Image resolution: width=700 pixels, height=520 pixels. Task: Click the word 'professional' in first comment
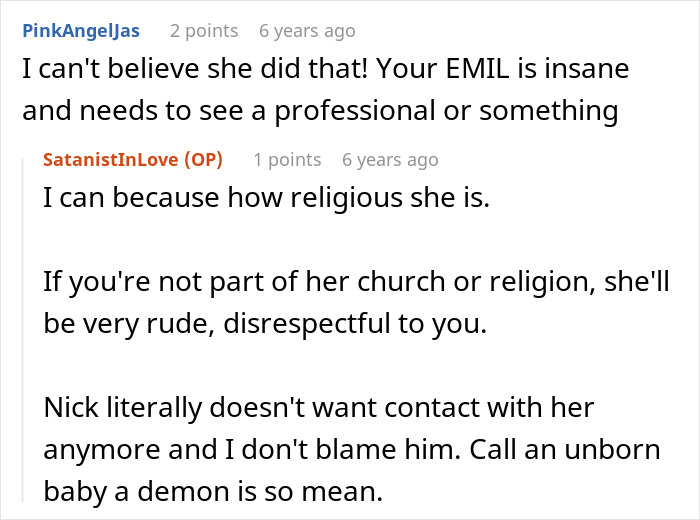pos(354,111)
